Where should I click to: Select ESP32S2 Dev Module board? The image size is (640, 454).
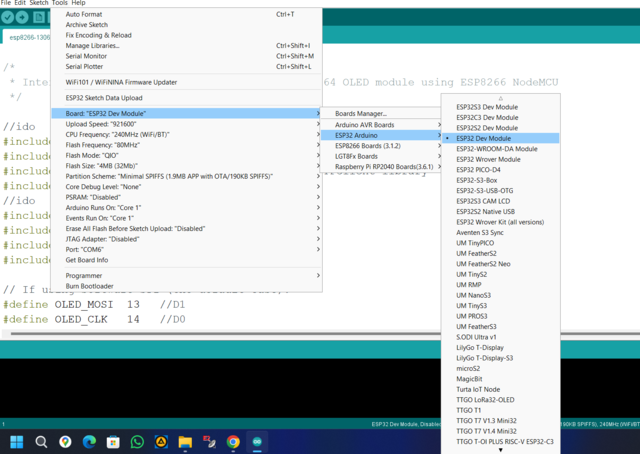pyautogui.click(x=500, y=128)
